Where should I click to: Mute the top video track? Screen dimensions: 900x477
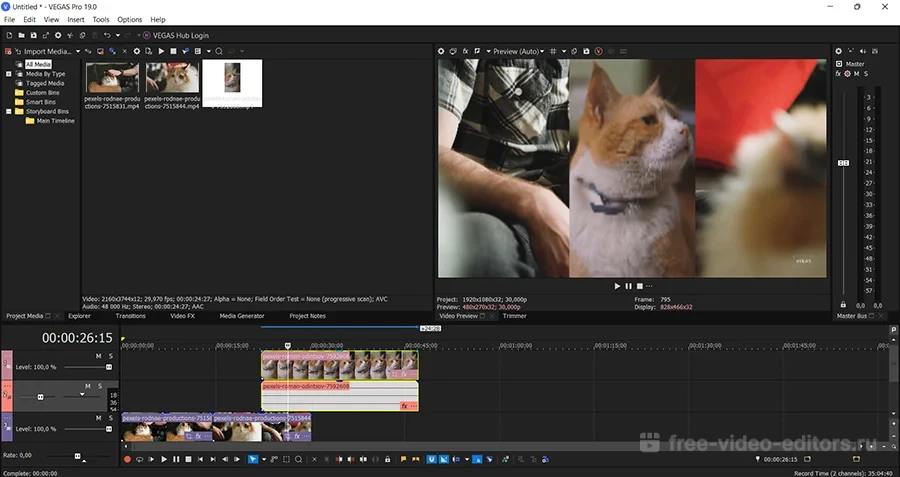pos(98,356)
